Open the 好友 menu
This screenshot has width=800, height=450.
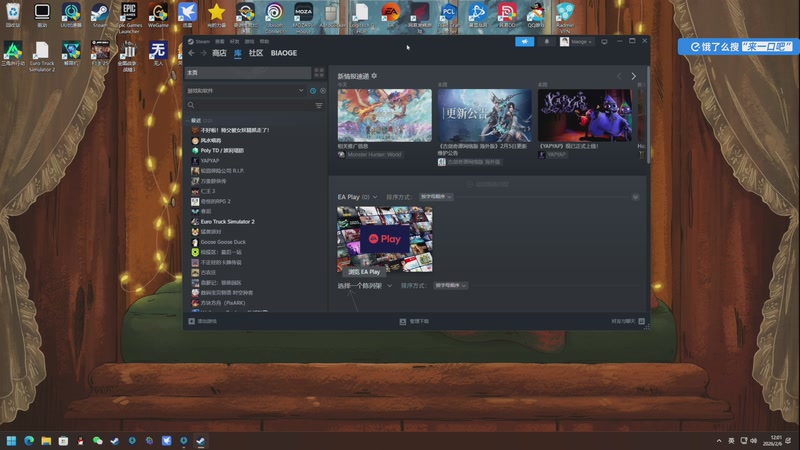[234, 41]
